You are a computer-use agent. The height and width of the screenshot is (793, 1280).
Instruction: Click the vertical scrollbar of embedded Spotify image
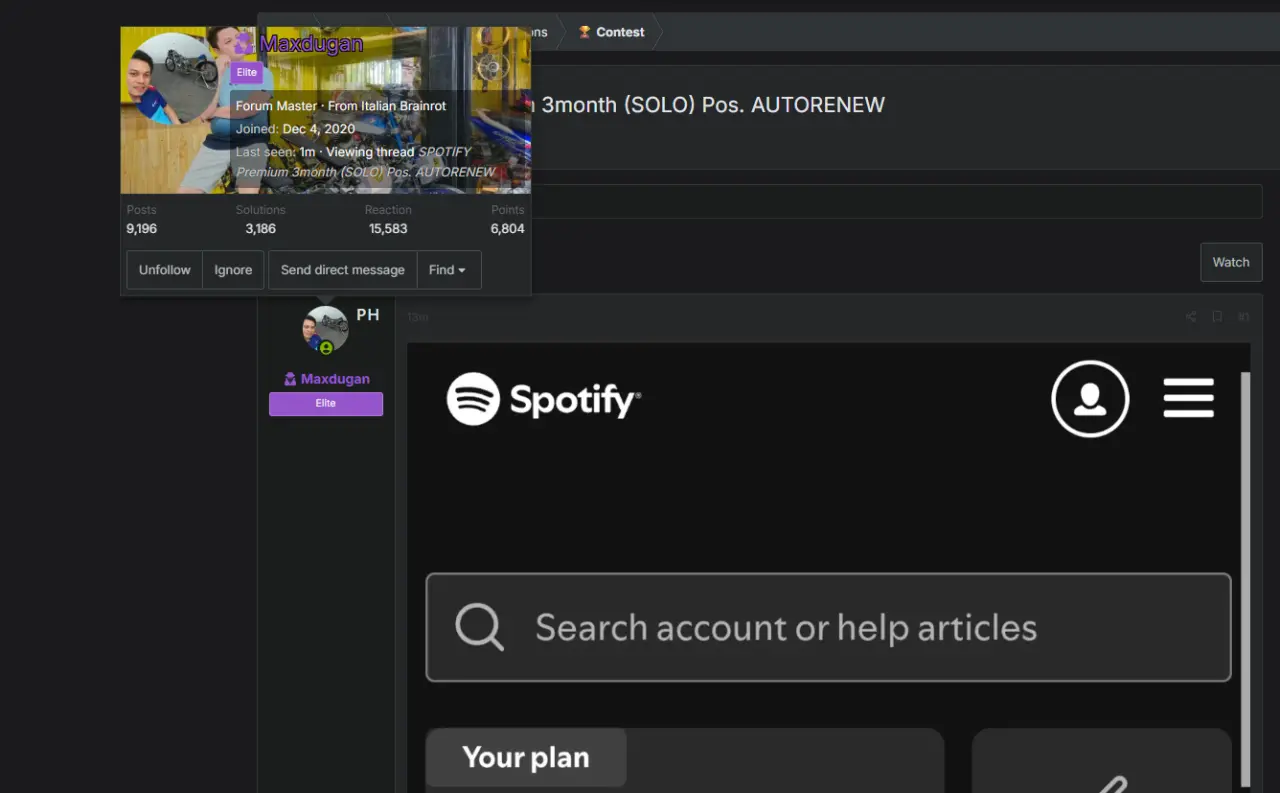tap(1245, 580)
